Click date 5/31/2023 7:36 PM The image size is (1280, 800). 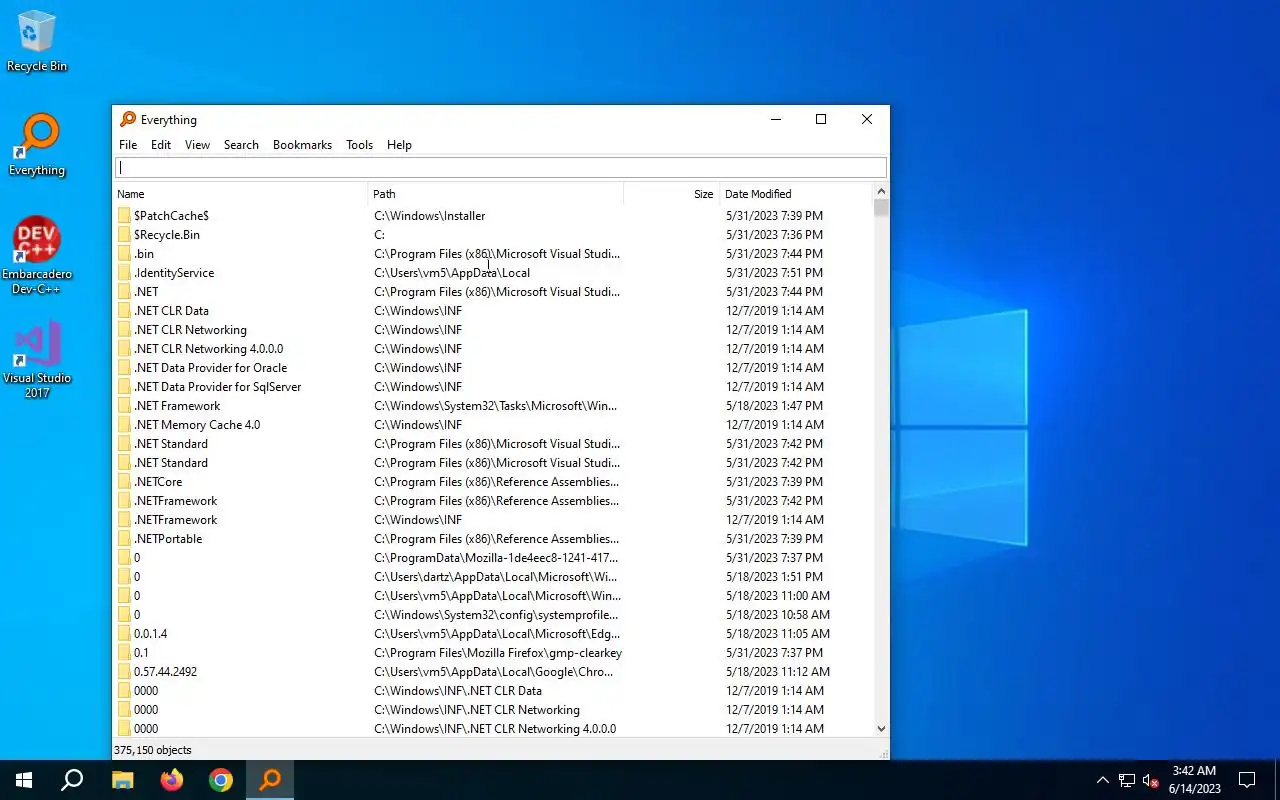774,235
